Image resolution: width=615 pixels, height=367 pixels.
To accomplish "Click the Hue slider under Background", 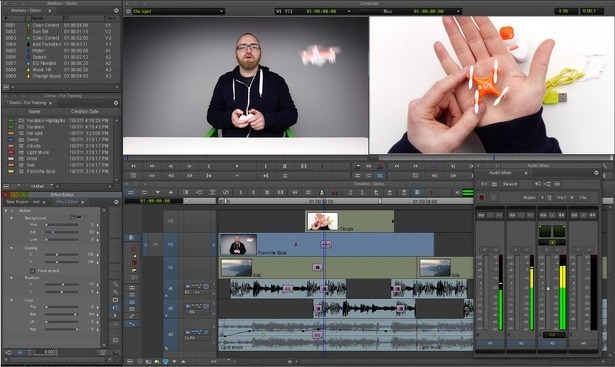I will point(62,225).
